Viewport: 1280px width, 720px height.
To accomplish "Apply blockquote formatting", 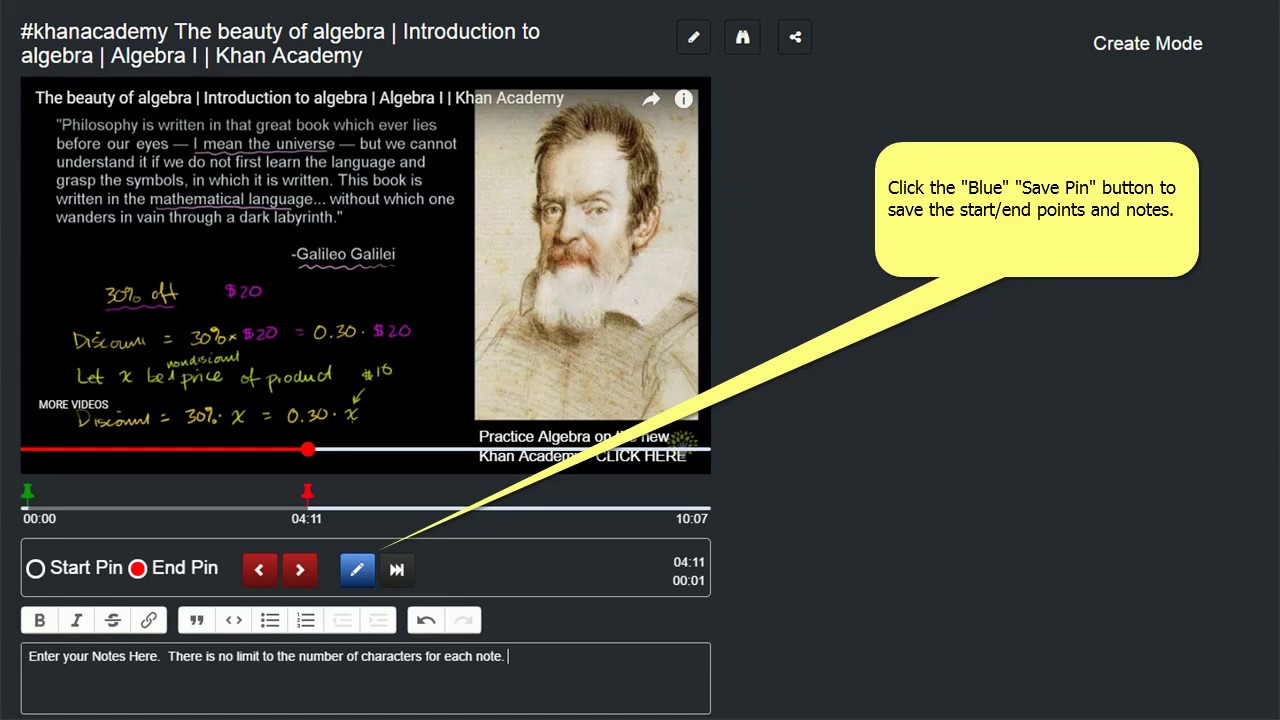I will click(197, 620).
